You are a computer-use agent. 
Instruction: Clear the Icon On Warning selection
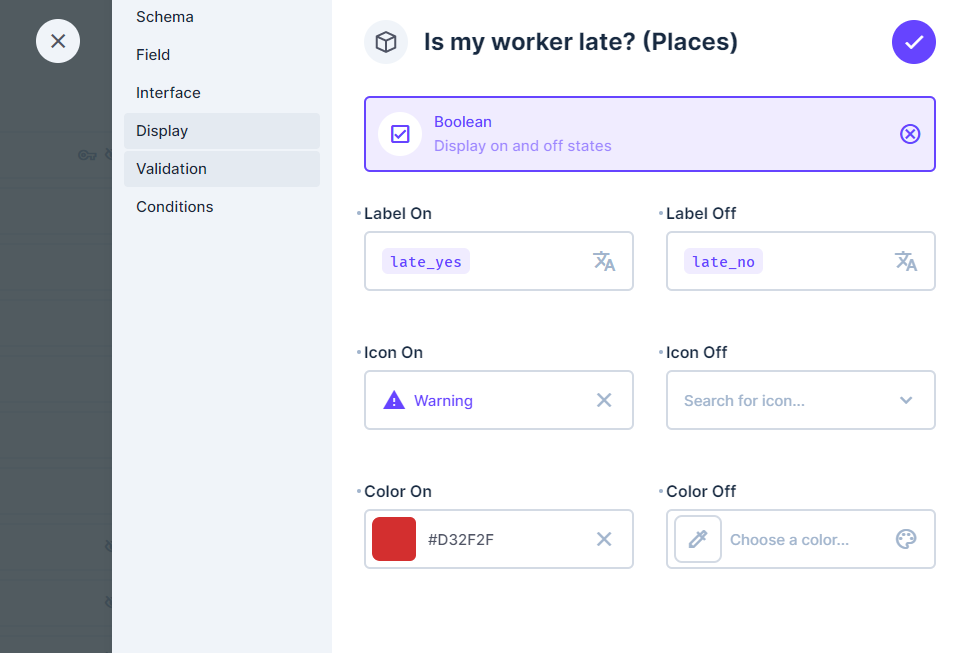604,400
